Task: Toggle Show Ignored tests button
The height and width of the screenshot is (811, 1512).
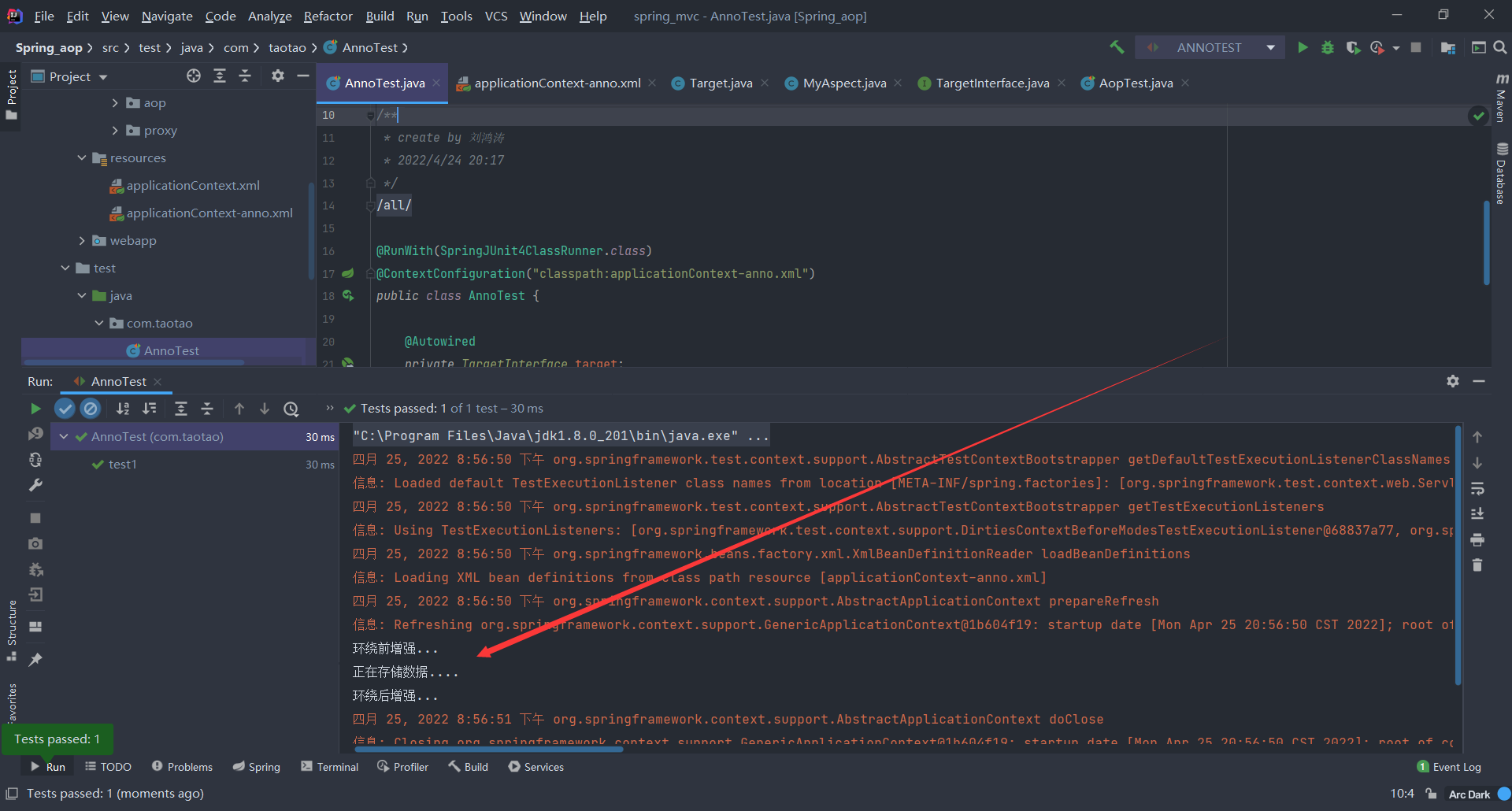Action: coord(91,408)
